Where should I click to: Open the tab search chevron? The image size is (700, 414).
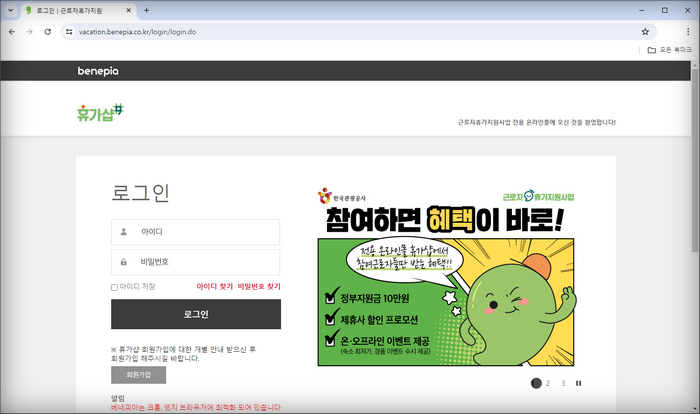tap(11, 10)
